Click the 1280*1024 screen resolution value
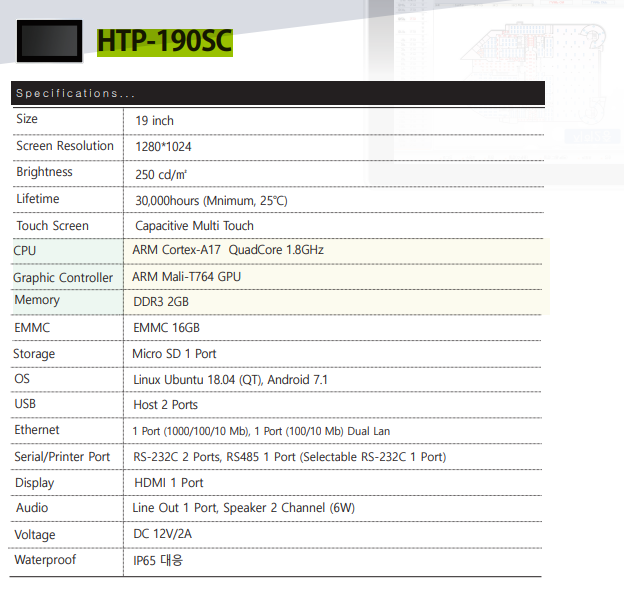This screenshot has width=624, height=614. [x=163, y=147]
